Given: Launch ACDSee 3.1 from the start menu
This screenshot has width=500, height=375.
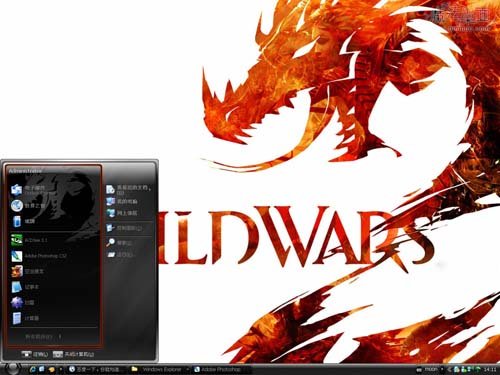Looking at the screenshot, I should [x=53, y=240].
